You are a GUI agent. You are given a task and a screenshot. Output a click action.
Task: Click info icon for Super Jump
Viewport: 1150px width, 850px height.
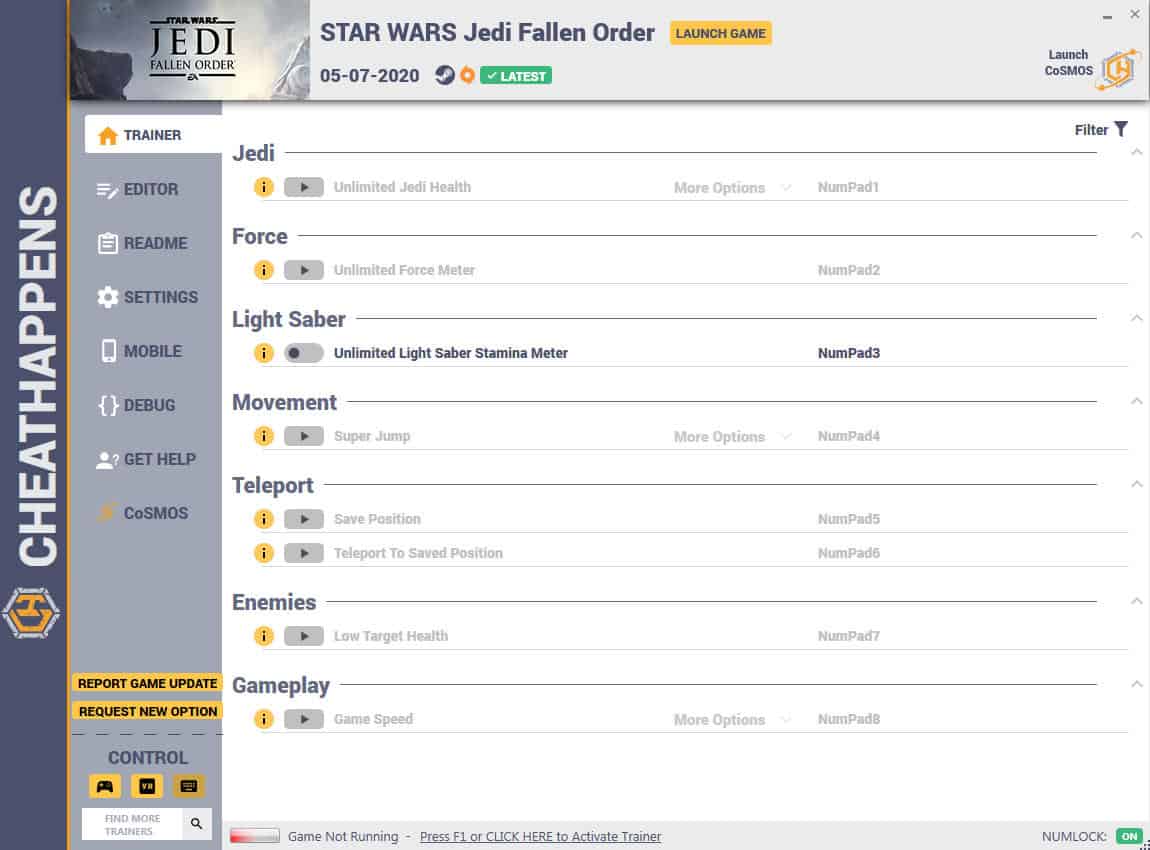pyautogui.click(x=263, y=436)
